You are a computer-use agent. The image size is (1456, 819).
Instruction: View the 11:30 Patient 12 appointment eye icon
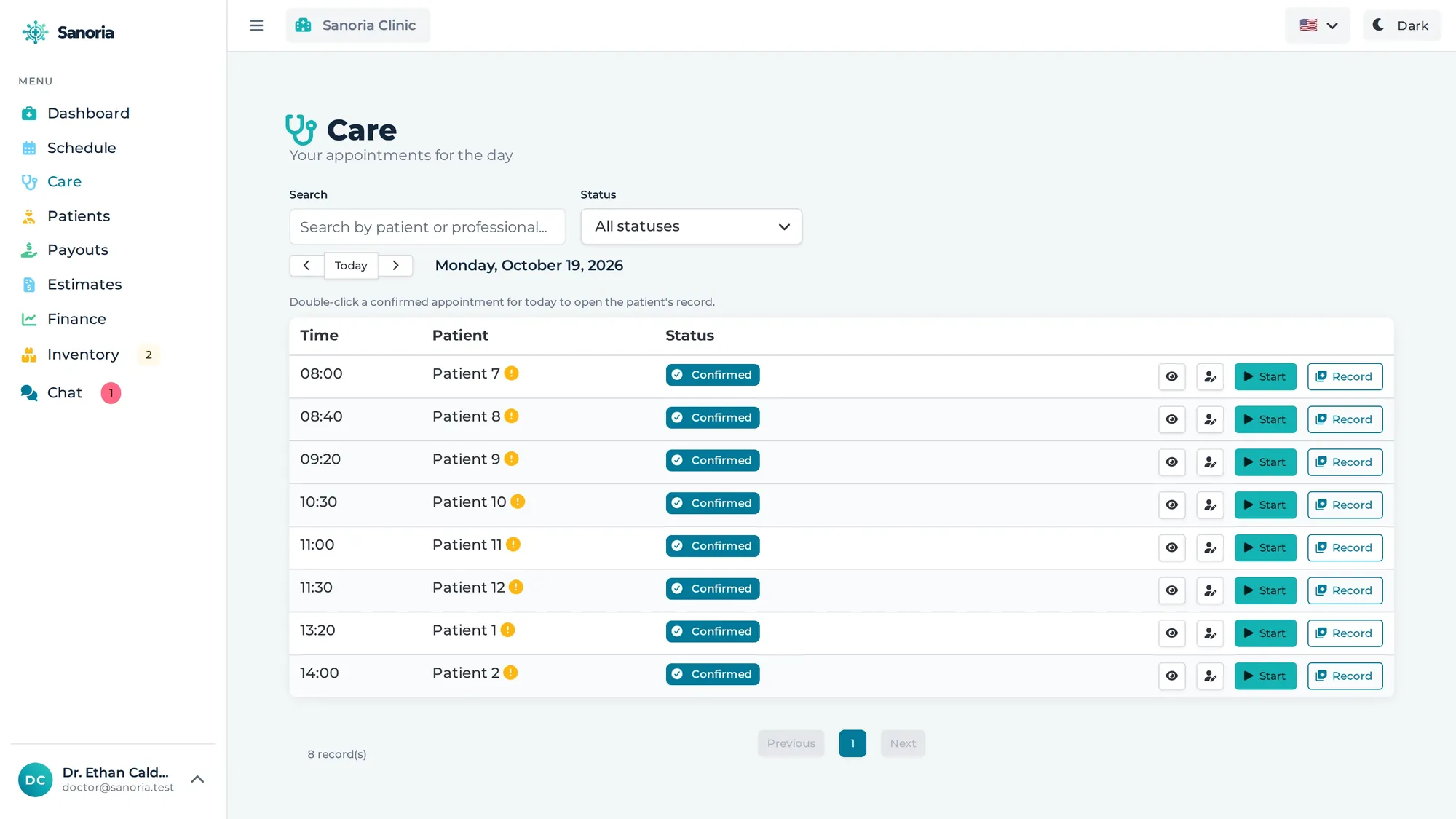[1172, 590]
